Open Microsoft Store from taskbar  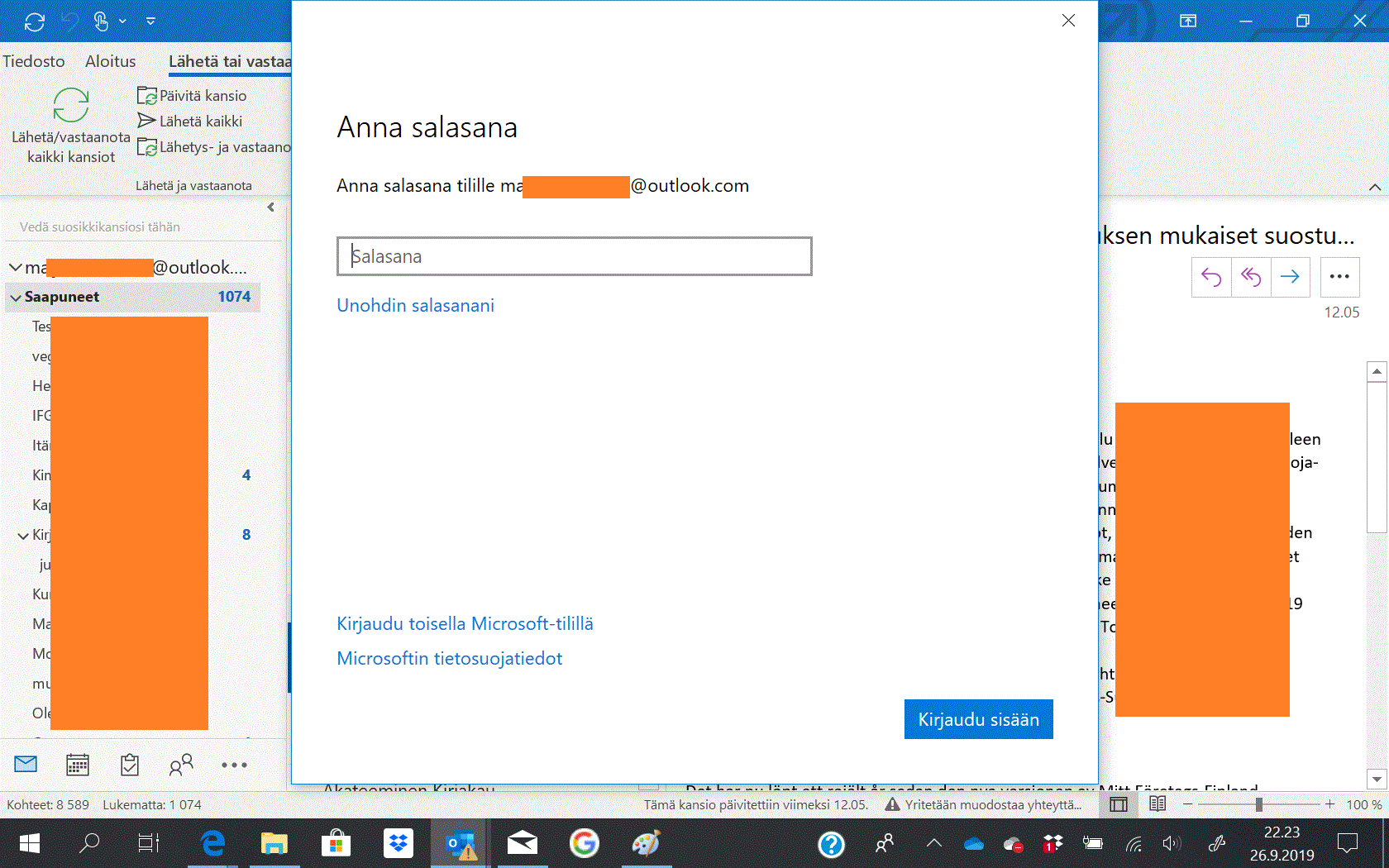pyautogui.click(x=336, y=843)
